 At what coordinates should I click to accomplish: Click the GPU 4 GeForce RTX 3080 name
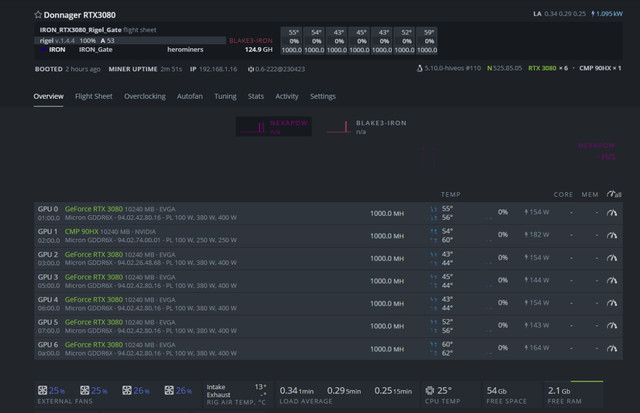coord(93,299)
